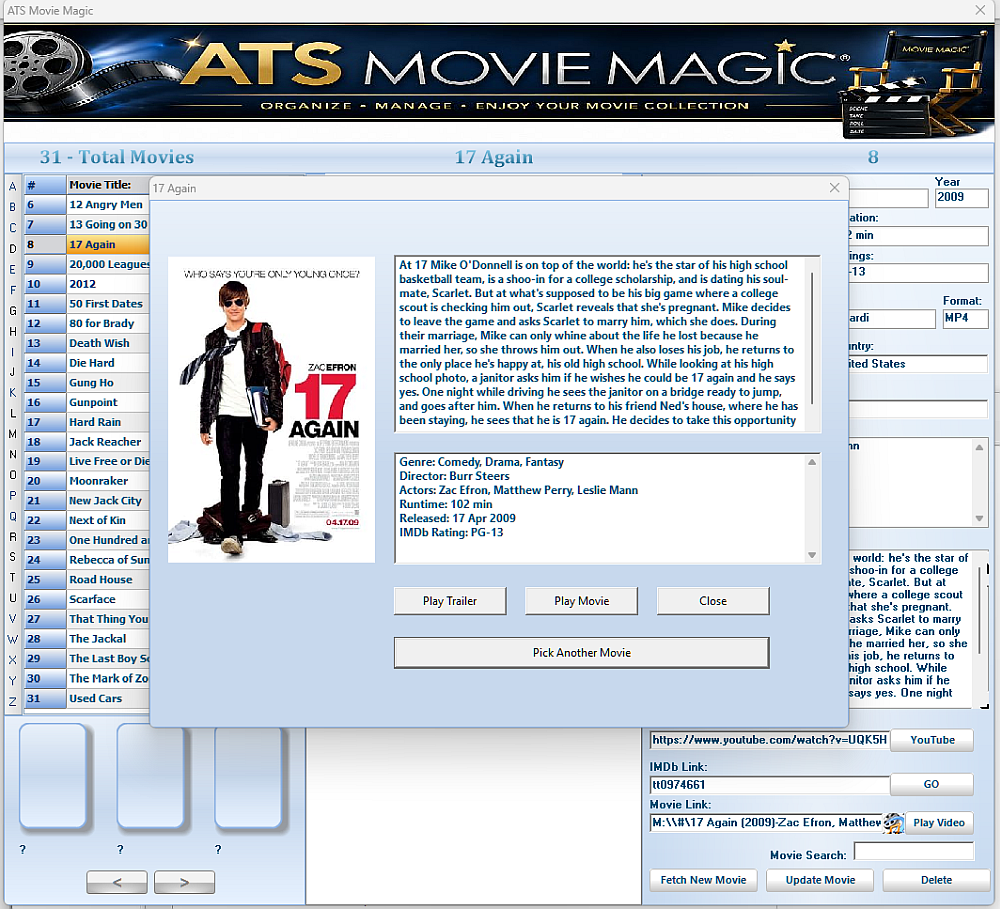The width and height of the screenshot is (1000, 909).
Task: Jump to letter M in alphabet index
Action: pos(12,434)
